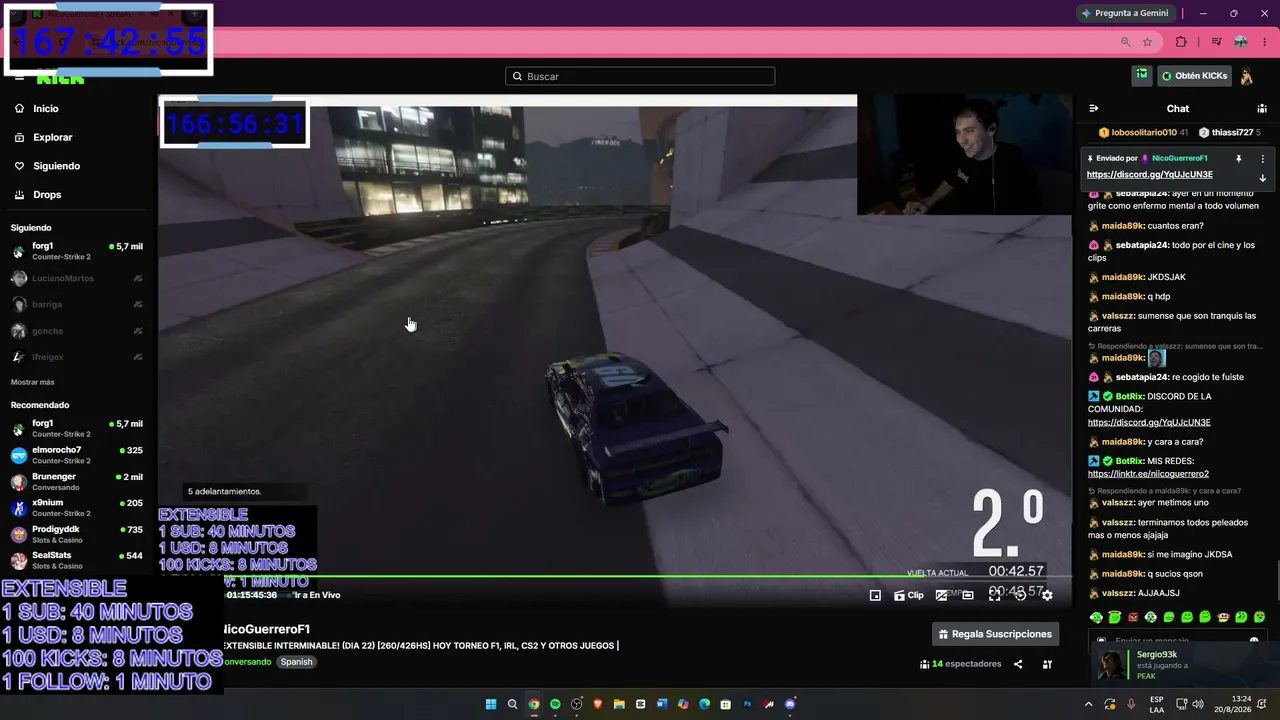Click Ir a En Vivo to jump live
This screenshot has width=1280, height=720.
(317, 595)
